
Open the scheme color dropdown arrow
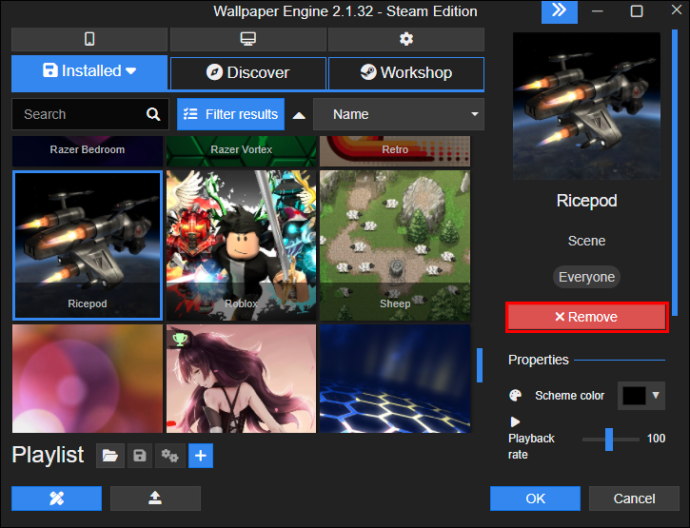tap(656, 395)
